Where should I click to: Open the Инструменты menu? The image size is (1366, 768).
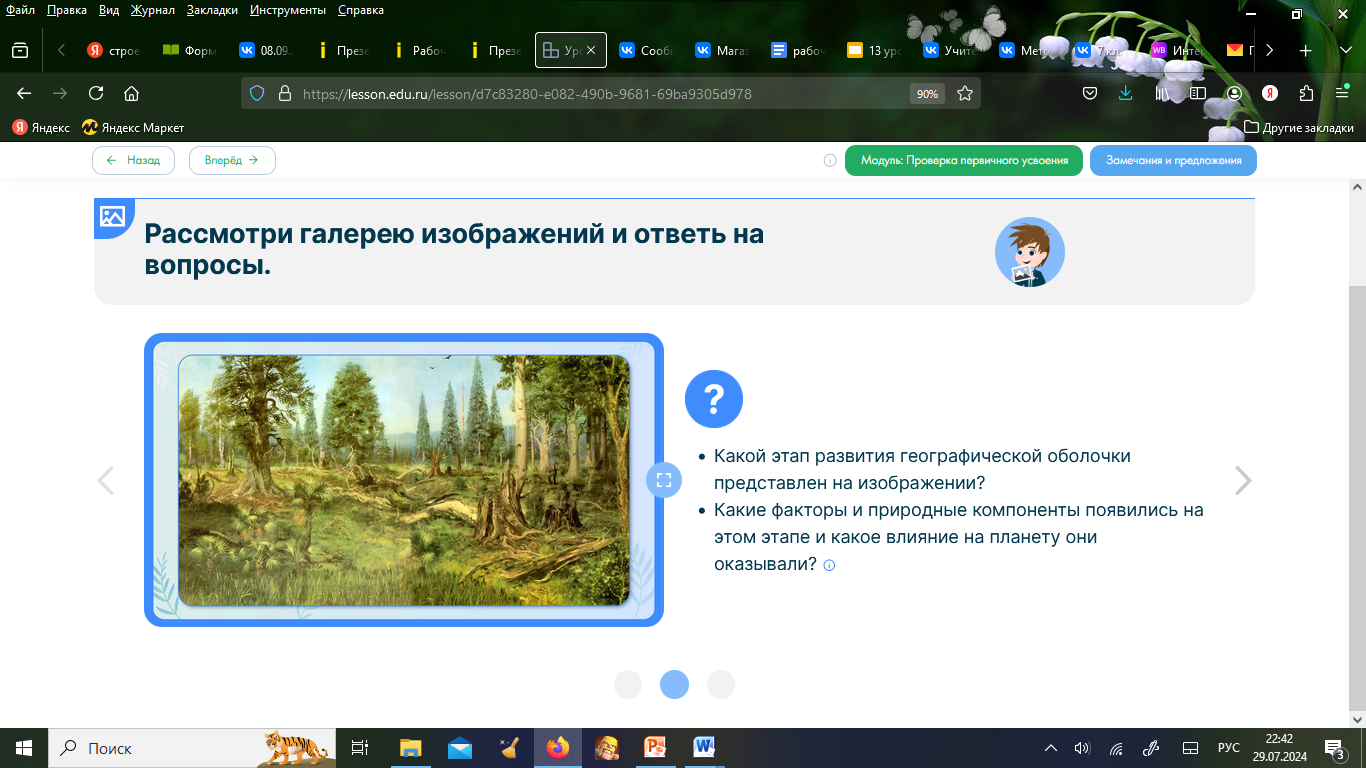point(288,10)
